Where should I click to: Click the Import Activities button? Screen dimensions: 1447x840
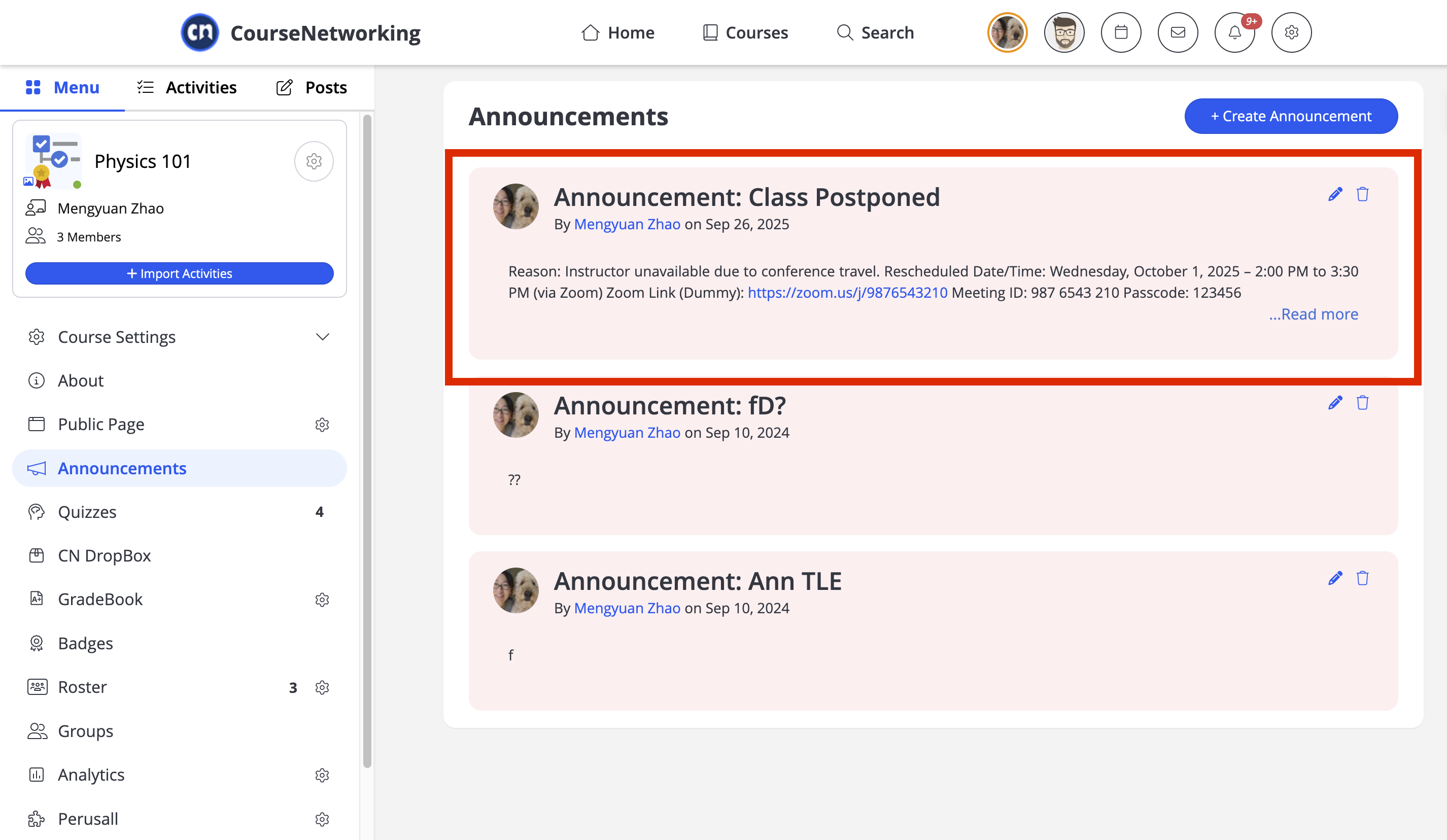(179, 273)
